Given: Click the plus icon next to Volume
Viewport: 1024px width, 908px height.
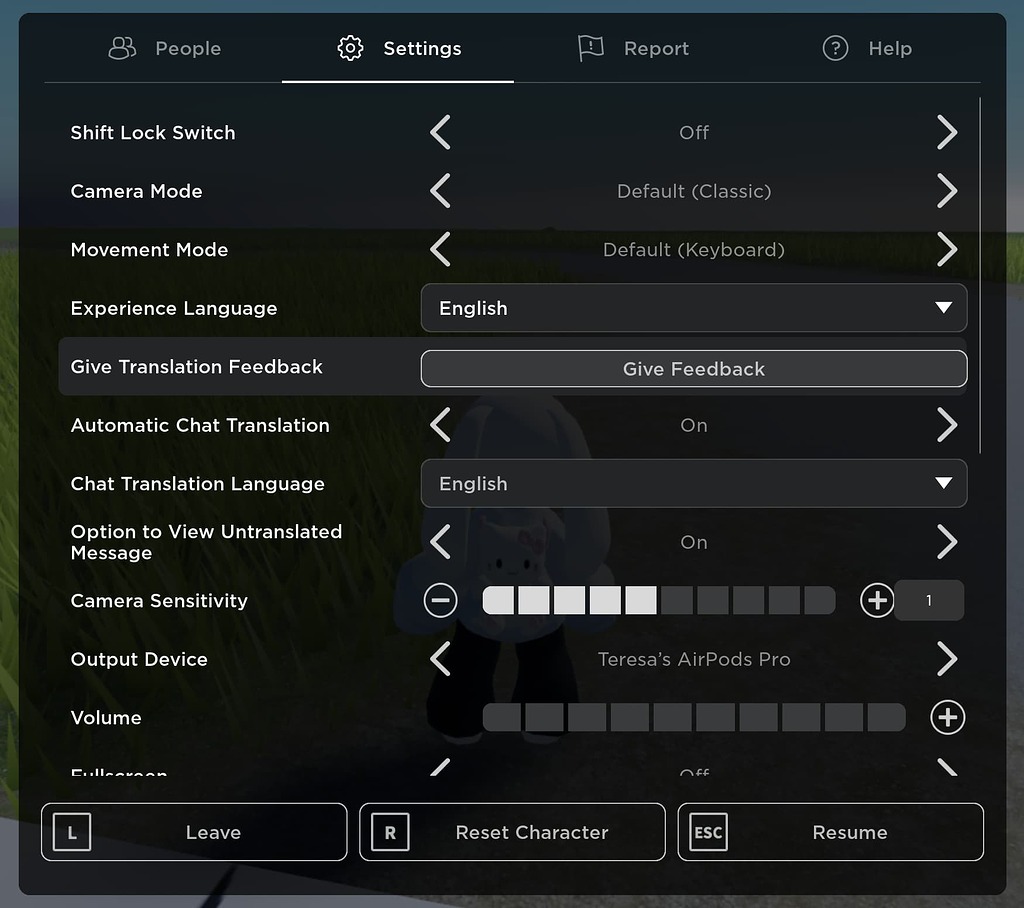Looking at the screenshot, I should point(947,717).
